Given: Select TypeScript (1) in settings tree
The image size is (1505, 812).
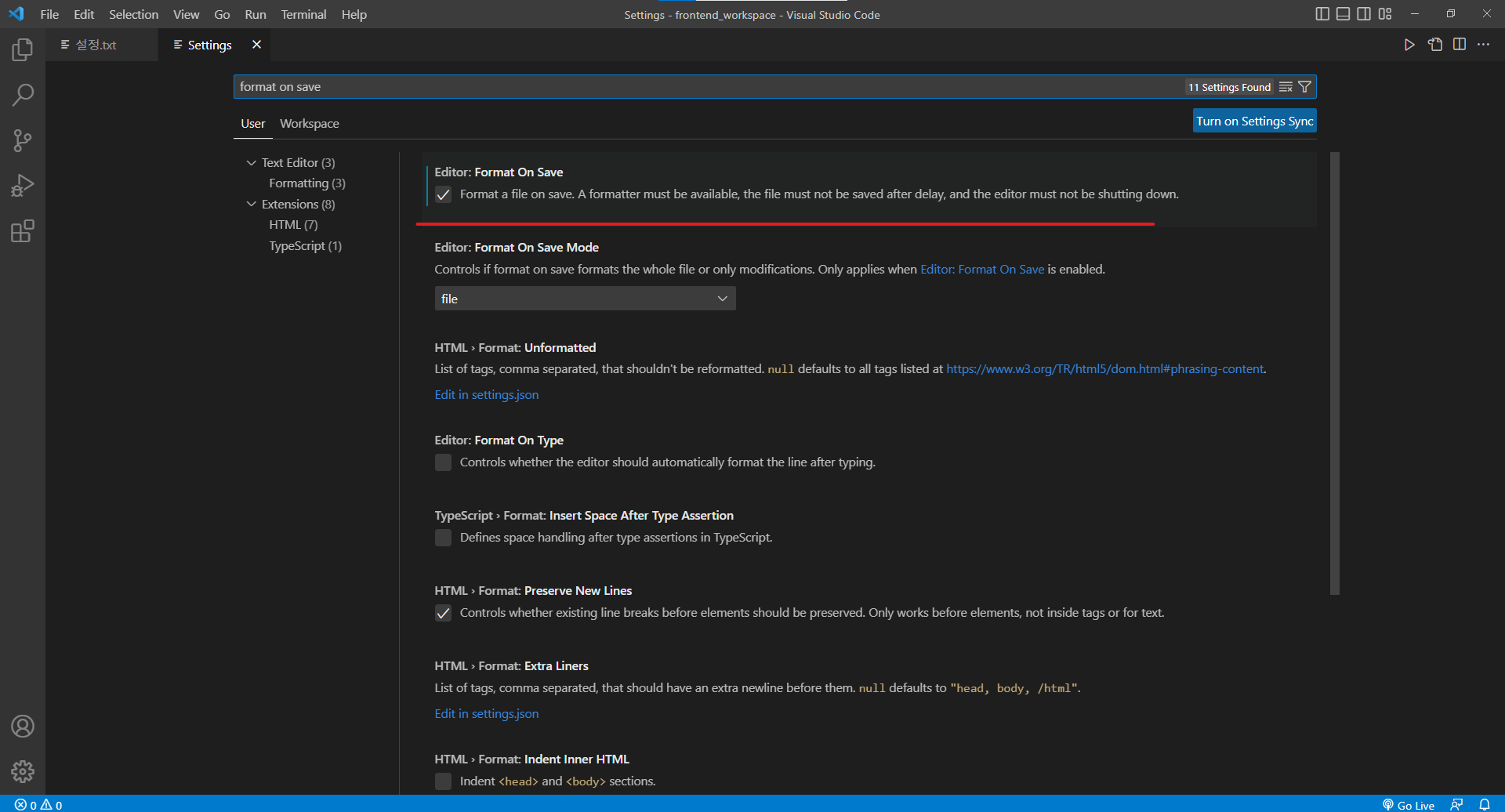Looking at the screenshot, I should (x=306, y=246).
